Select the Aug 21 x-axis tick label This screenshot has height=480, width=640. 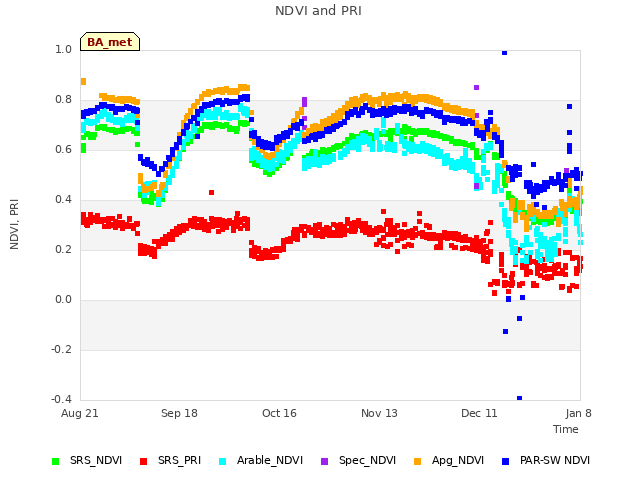[x=80, y=413]
